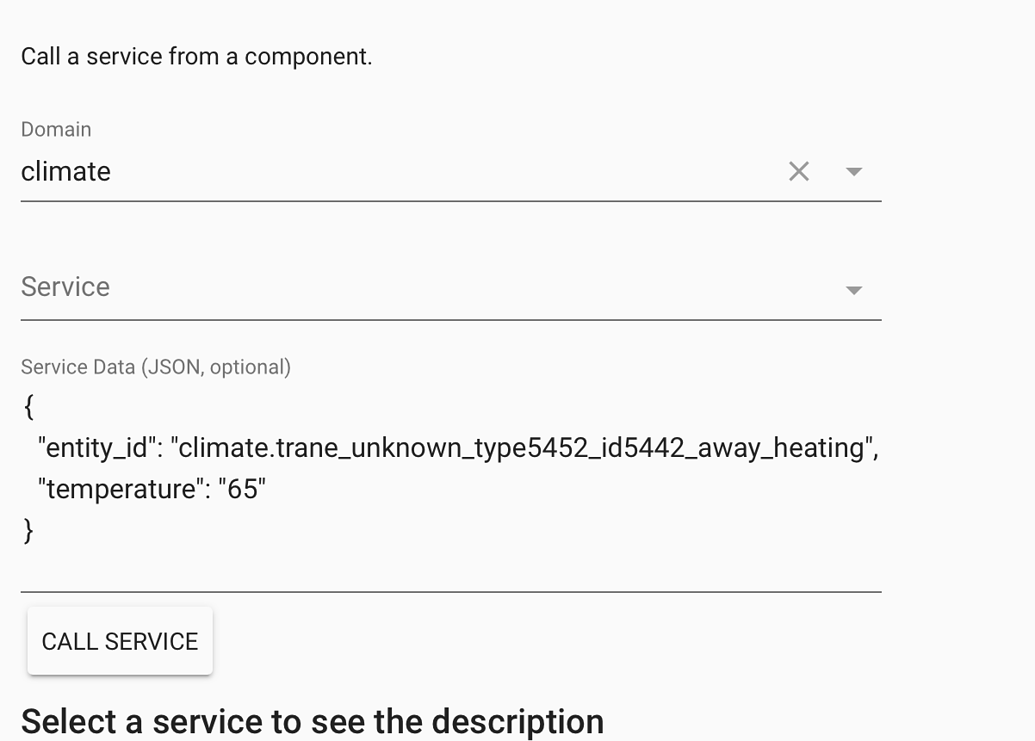This screenshot has height=741, width=1035.
Task: Click the 'Select a service' description heading
Action: (312, 721)
